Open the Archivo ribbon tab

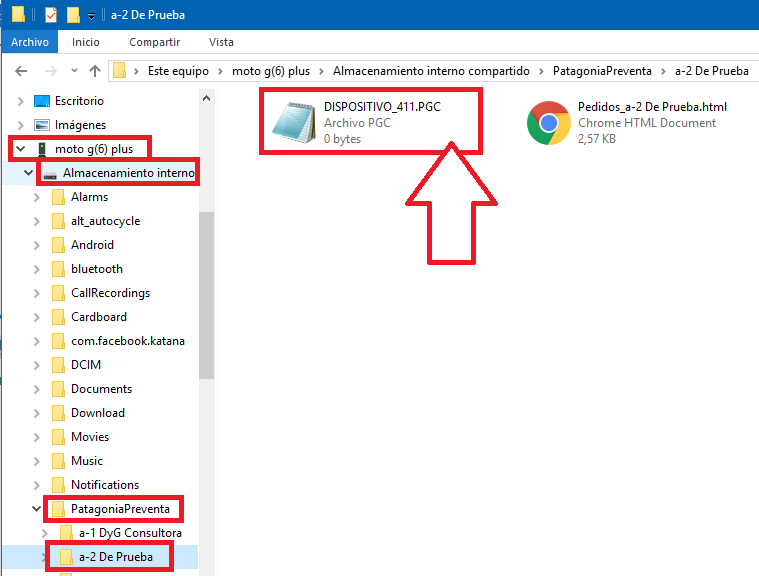pyautogui.click(x=30, y=42)
